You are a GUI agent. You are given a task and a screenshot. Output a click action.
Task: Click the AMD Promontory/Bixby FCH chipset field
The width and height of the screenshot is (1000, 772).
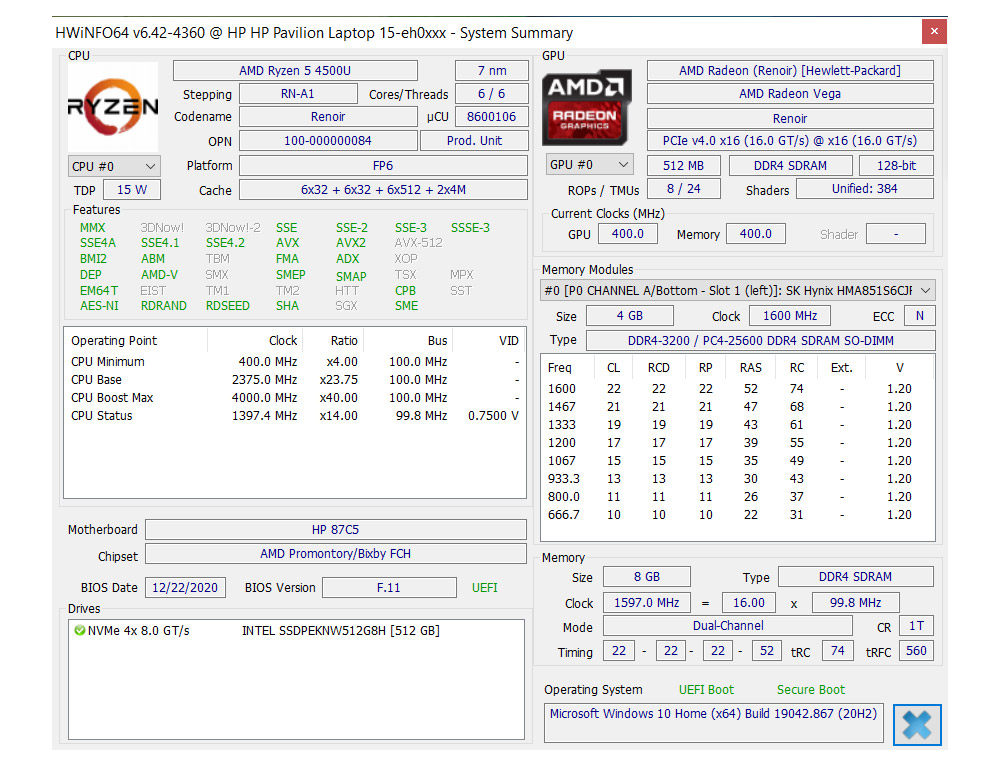tap(336, 554)
